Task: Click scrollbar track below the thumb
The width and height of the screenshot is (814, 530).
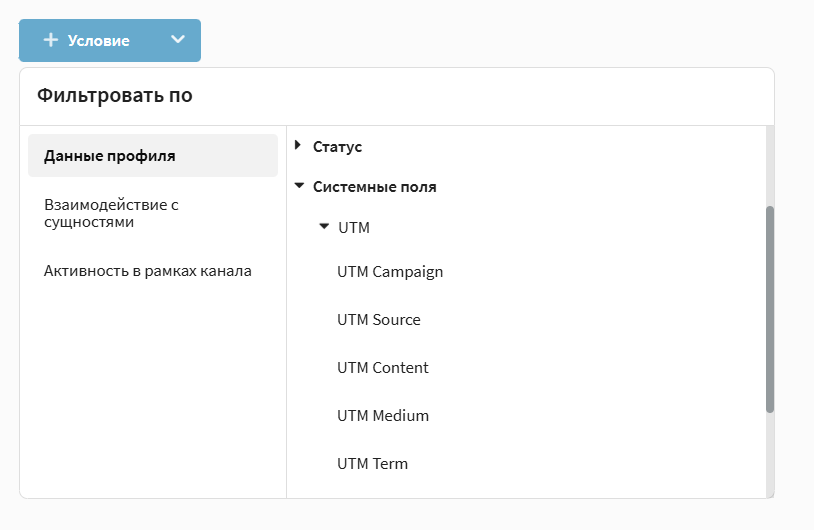Action: click(769, 455)
